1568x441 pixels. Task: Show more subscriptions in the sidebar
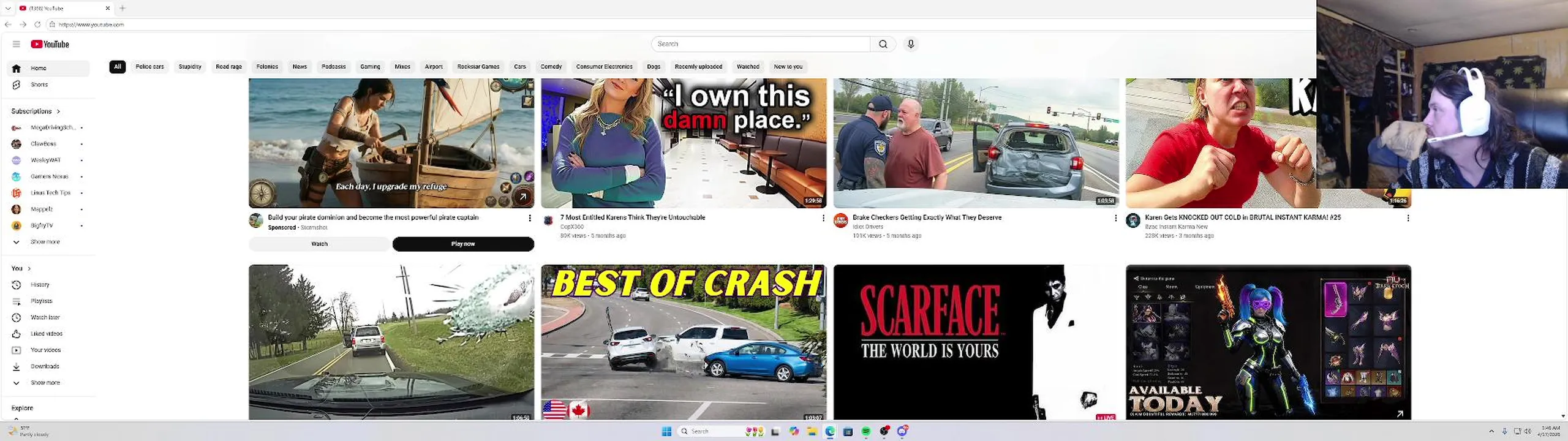(48, 242)
